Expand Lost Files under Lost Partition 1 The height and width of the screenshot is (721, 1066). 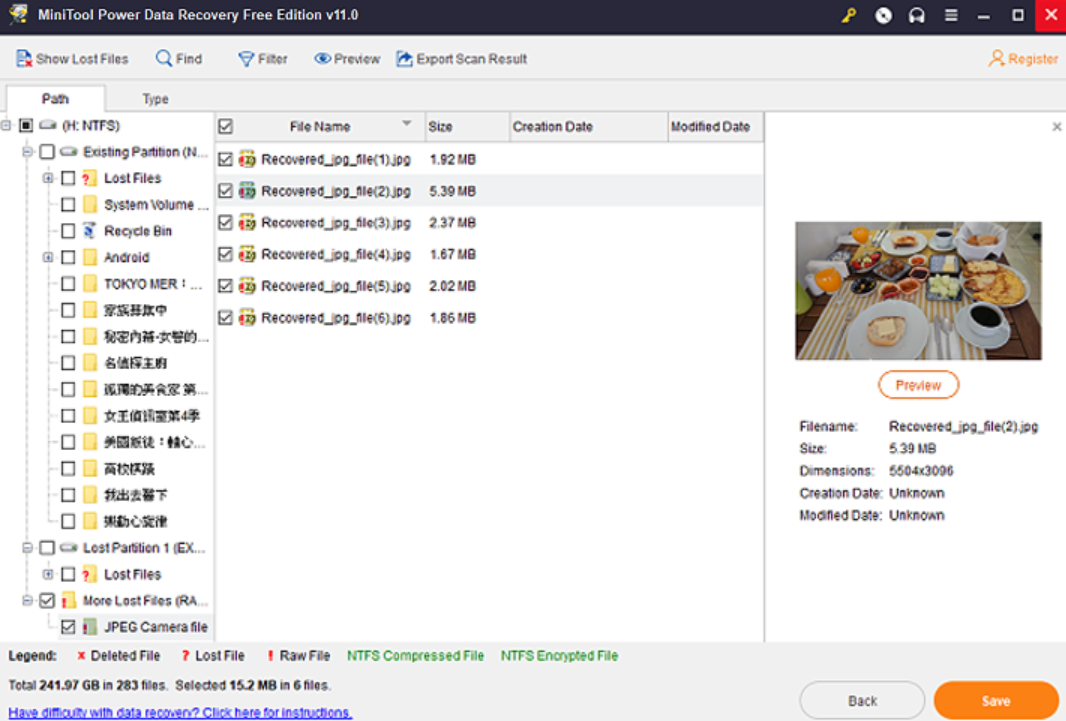pyautogui.click(x=48, y=574)
